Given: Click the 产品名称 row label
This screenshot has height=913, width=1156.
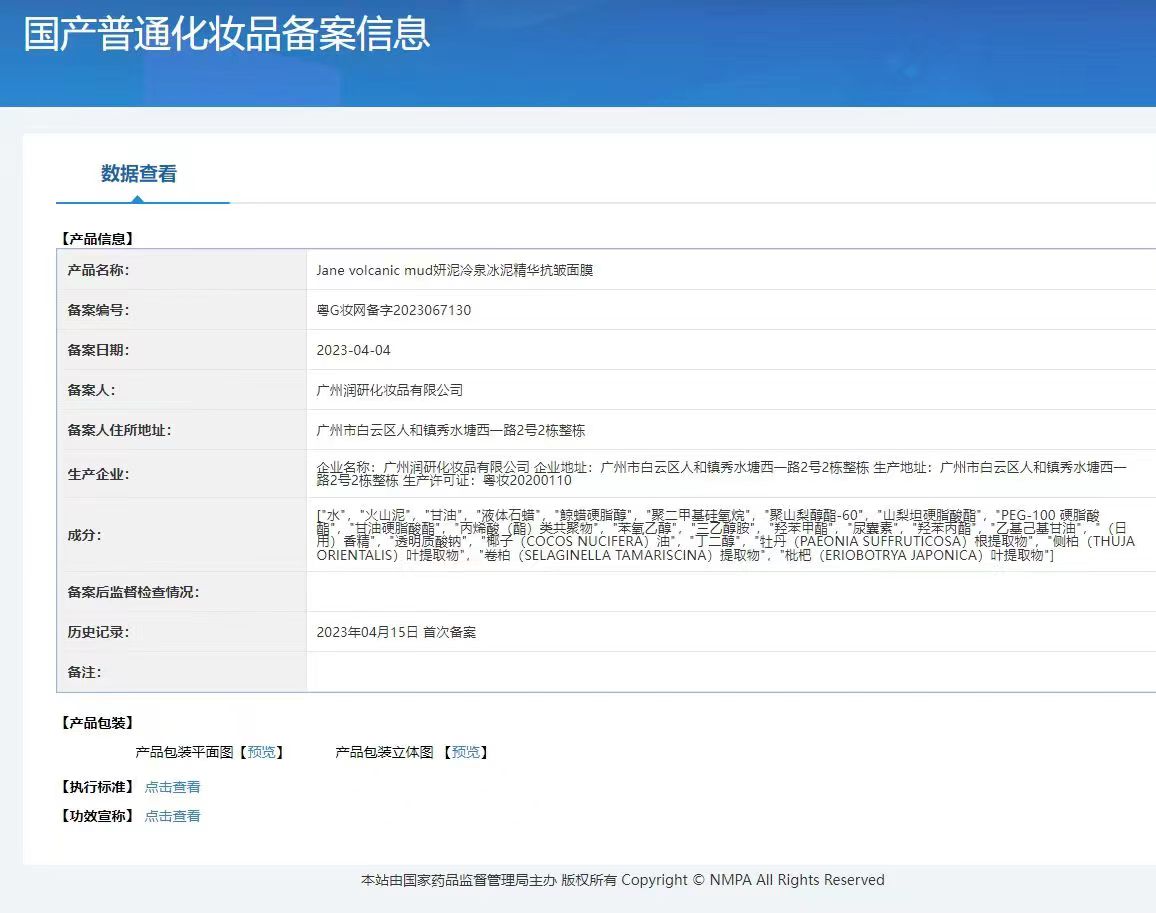Looking at the screenshot, I should (x=98, y=270).
